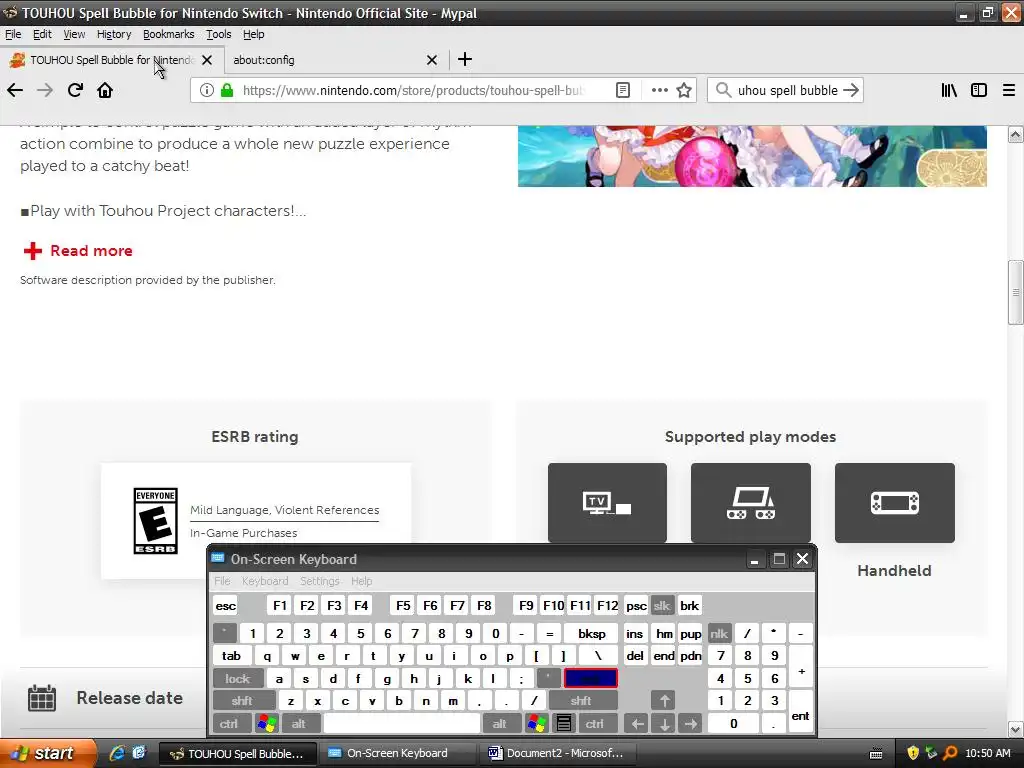This screenshot has width=1024, height=768.
Task: Click the green secure padlock icon
Action: [x=227, y=90]
